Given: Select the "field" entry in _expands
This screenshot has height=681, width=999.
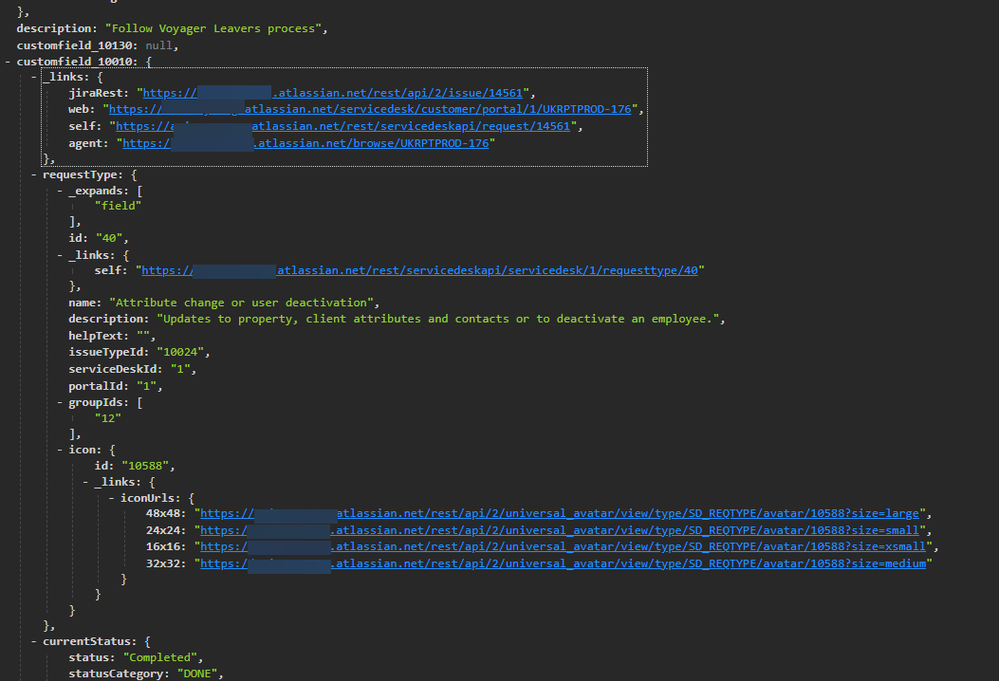Looking at the screenshot, I should coord(118,206).
